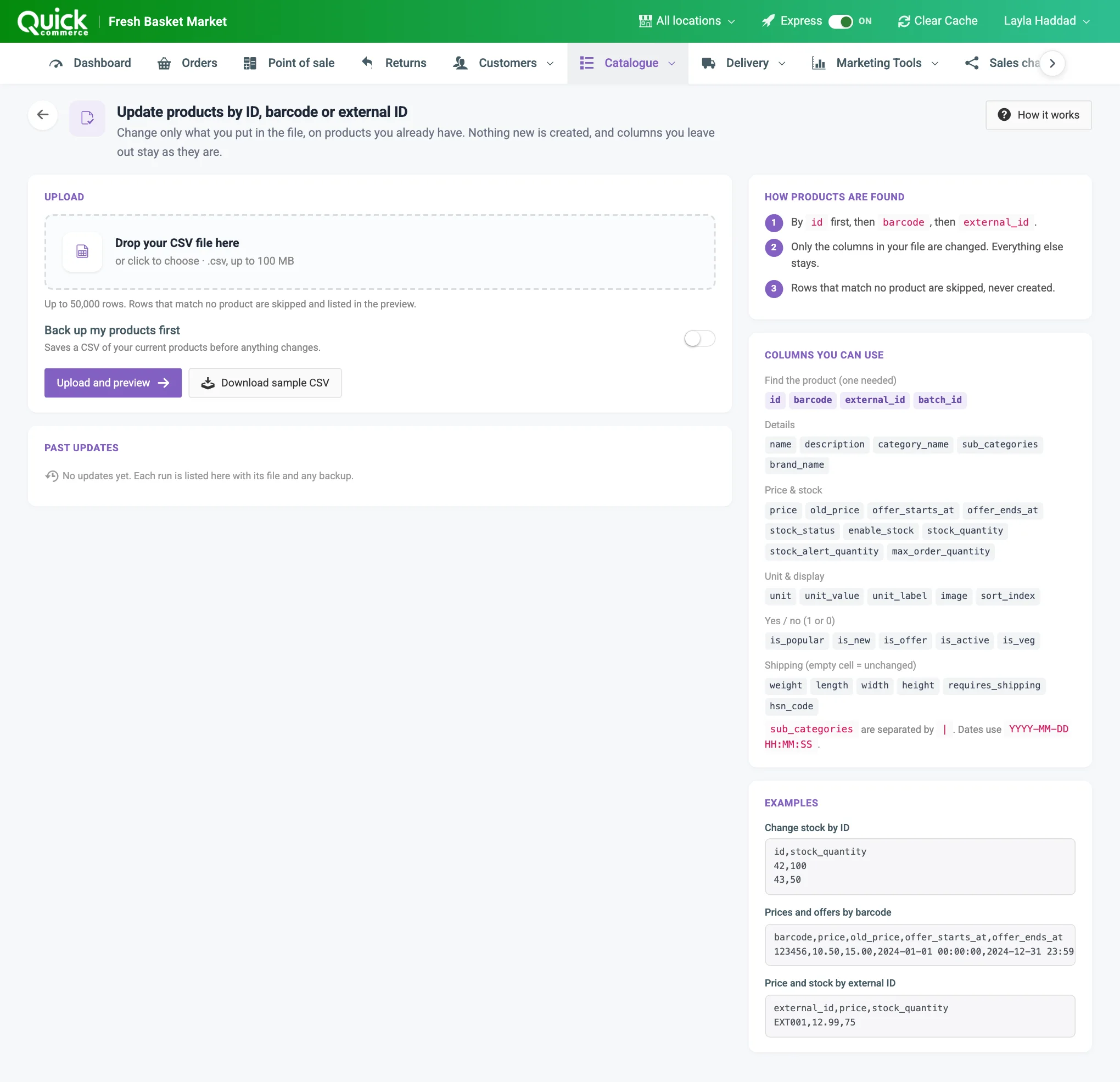The width and height of the screenshot is (1120, 1082).
Task: Click the All locations store icon
Action: coord(645,21)
